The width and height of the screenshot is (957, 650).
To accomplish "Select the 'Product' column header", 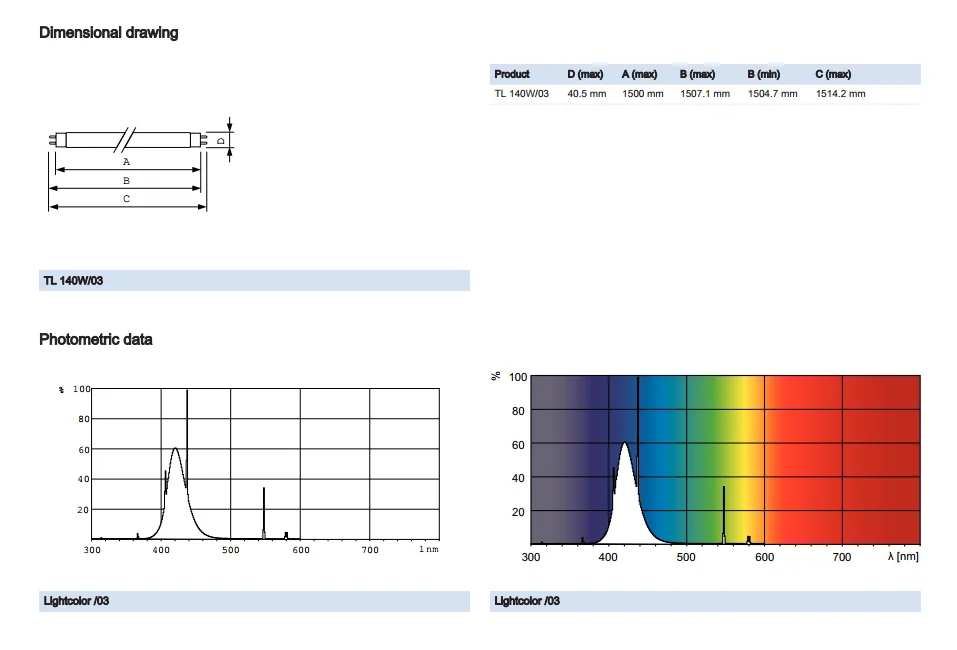I will (x=511, y=74).
